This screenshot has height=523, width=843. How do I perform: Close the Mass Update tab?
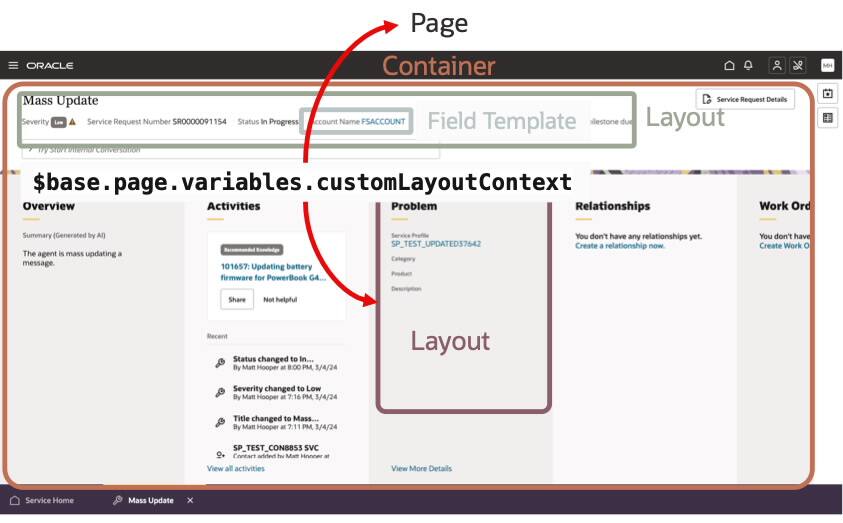click(190, 500)
